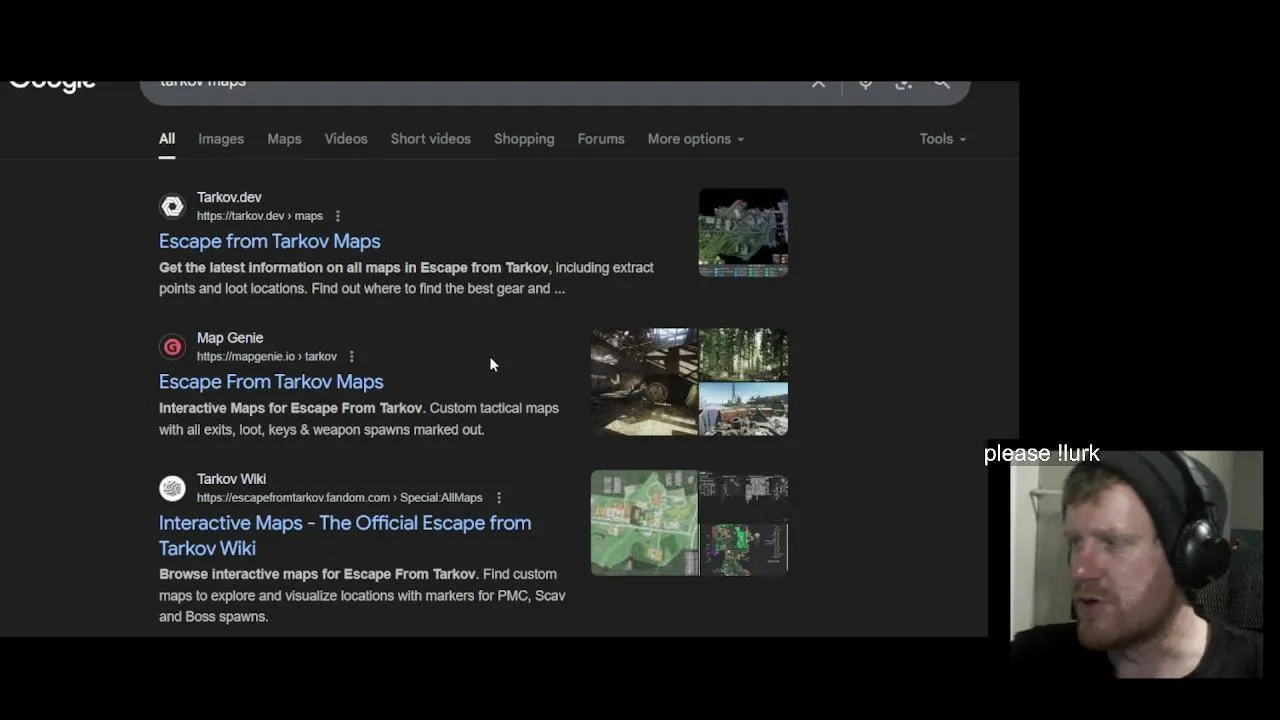Clear the search query with the X icon
This screenshot has height=720, width=1280.
click(x=818, y=84)
